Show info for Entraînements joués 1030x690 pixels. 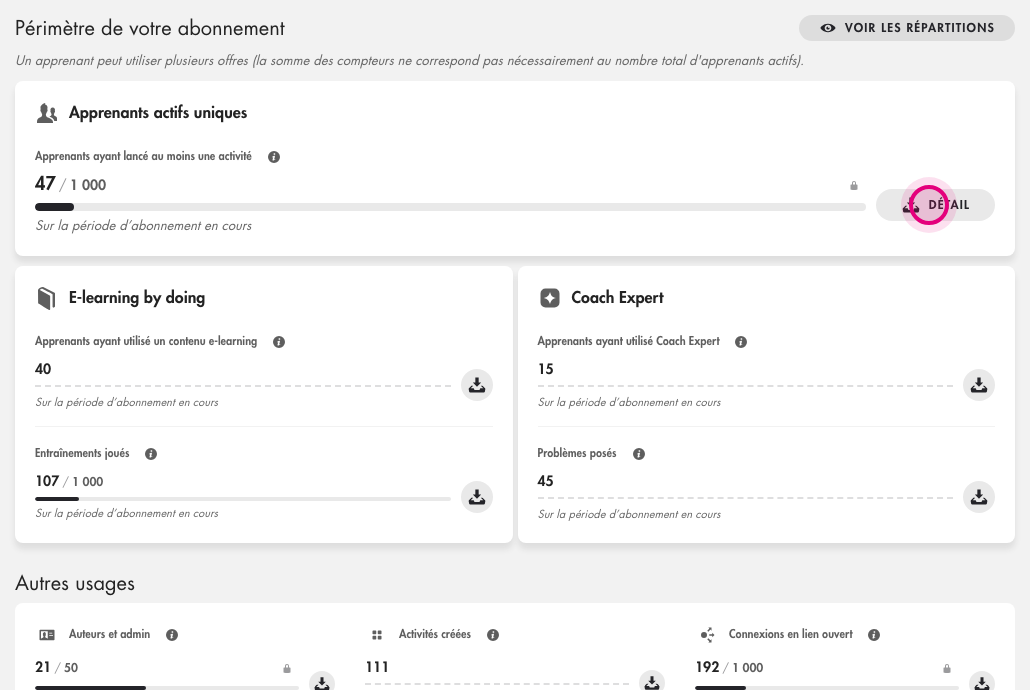coord(151,454)
